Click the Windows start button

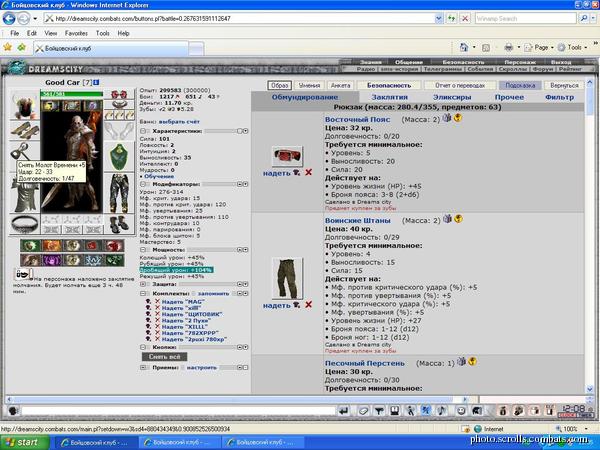(25, 442)
